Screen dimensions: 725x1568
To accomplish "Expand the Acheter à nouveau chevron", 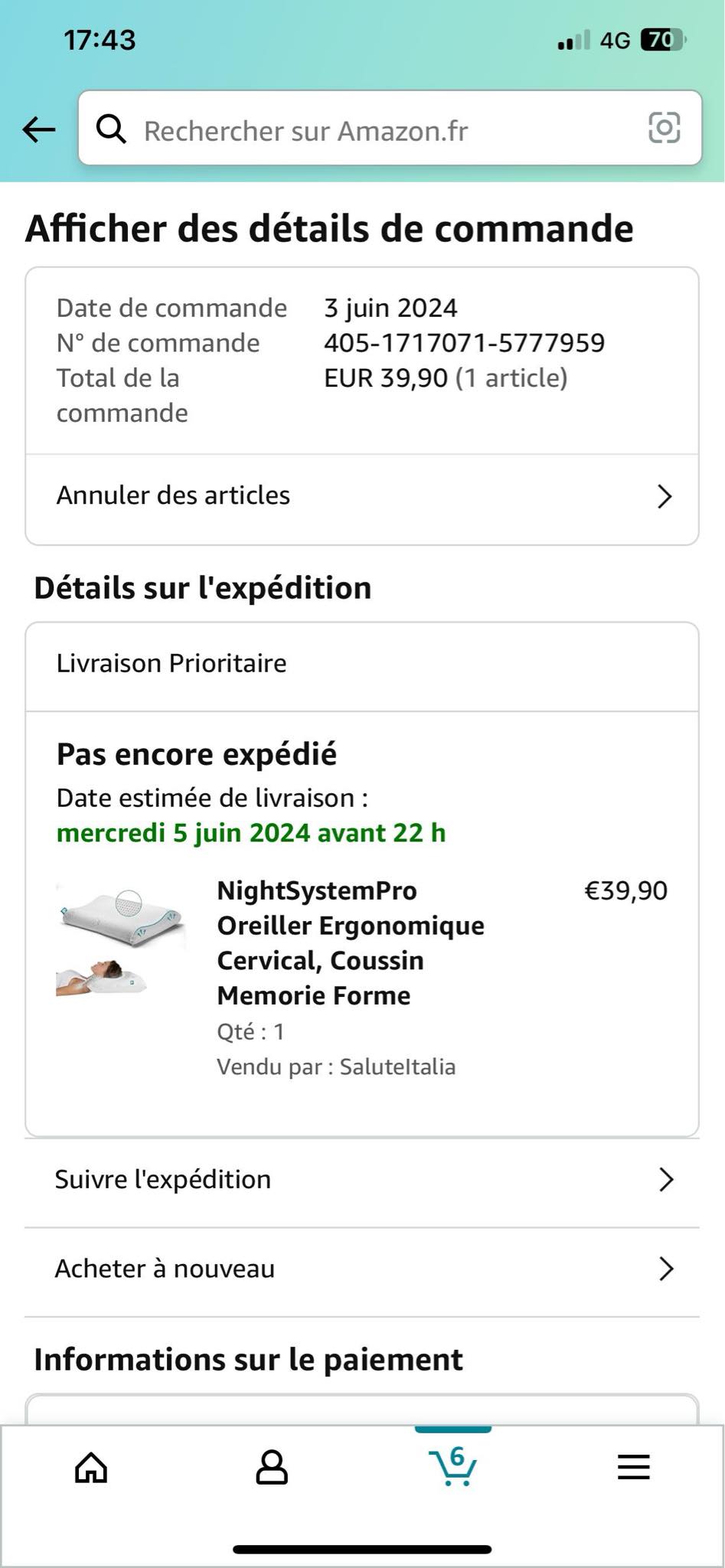I will pos(666,1269).
